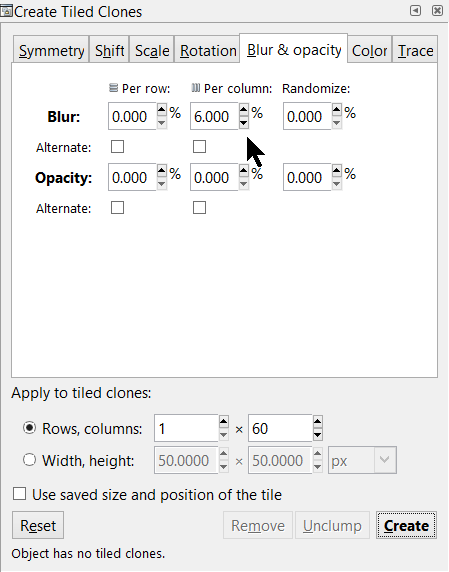Image resolution: width=449 pixels, height=572 pixels.
Task: Decrease Opacity per row down arrow
Action: (x=162, y=184)
